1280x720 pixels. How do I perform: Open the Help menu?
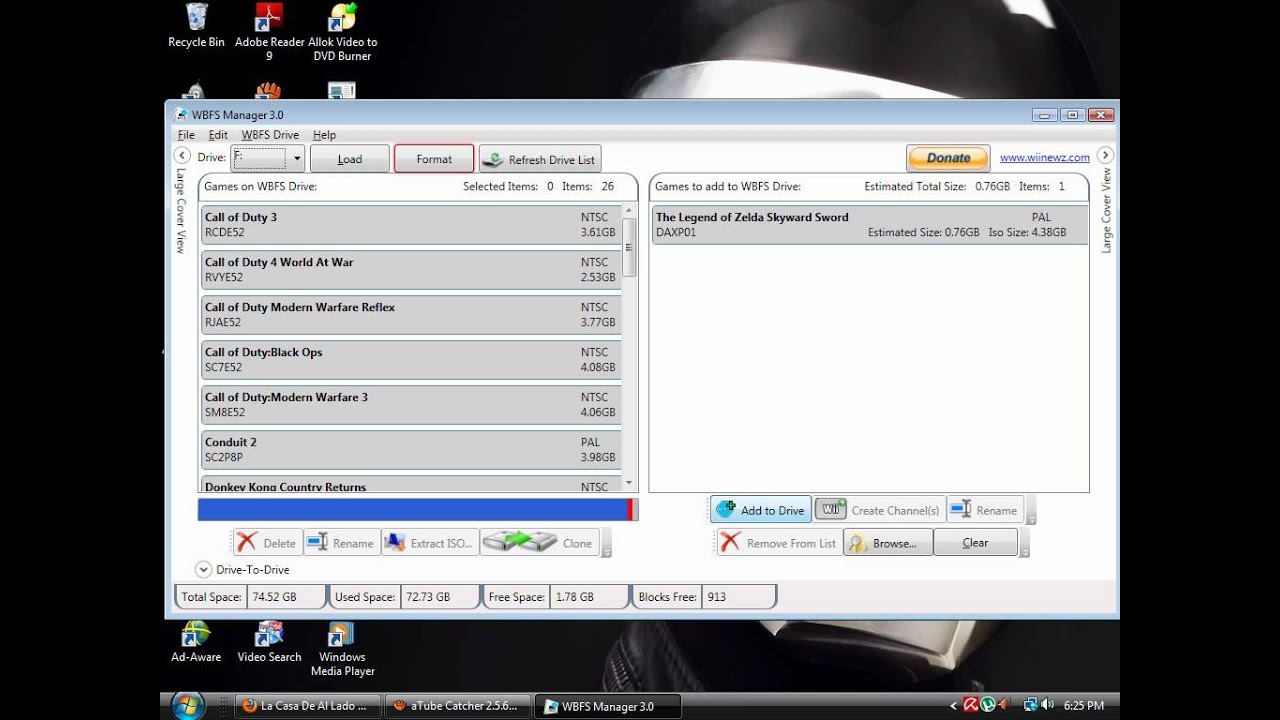324,135
